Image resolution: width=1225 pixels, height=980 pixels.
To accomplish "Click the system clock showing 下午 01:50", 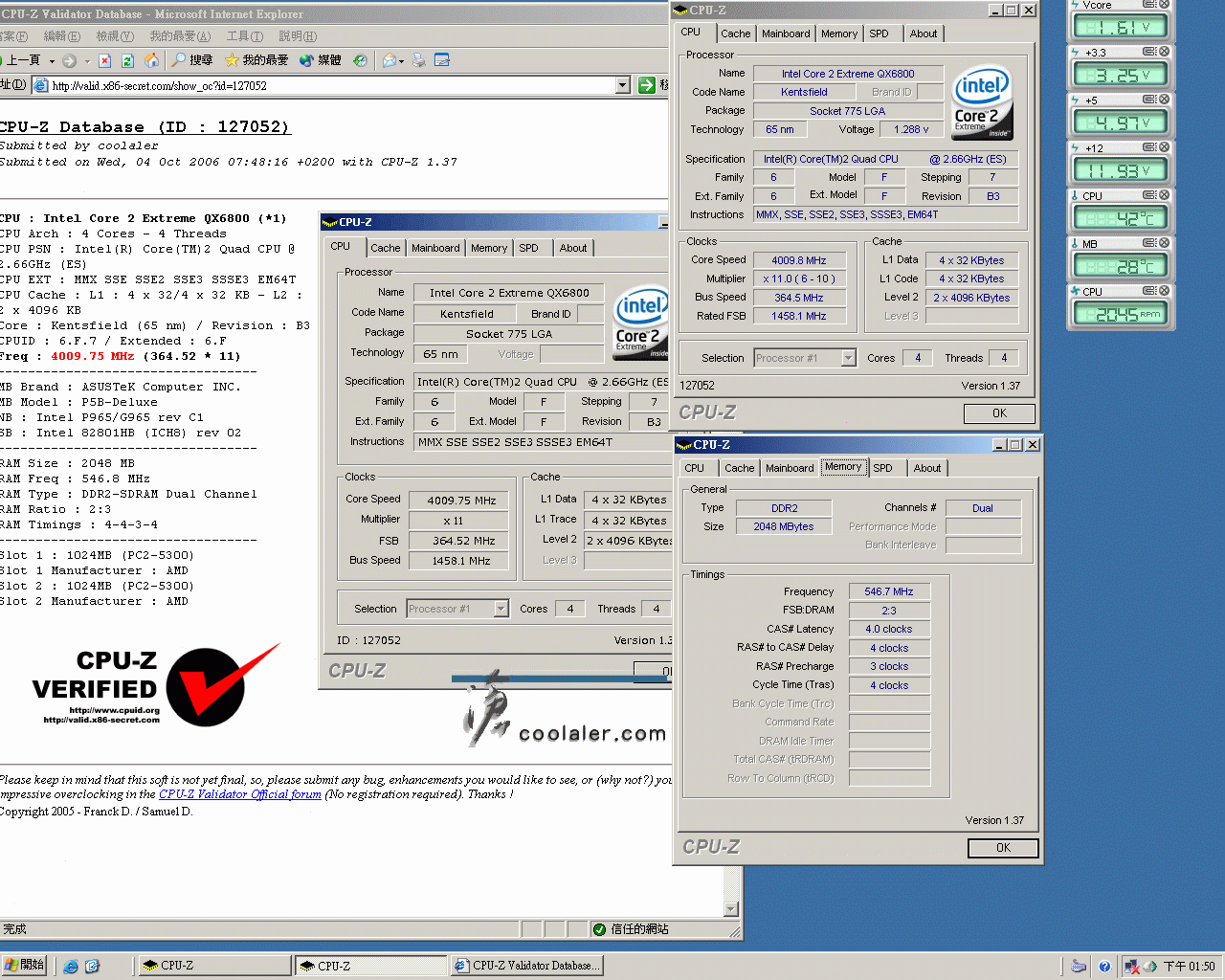I will [1189, 967].
